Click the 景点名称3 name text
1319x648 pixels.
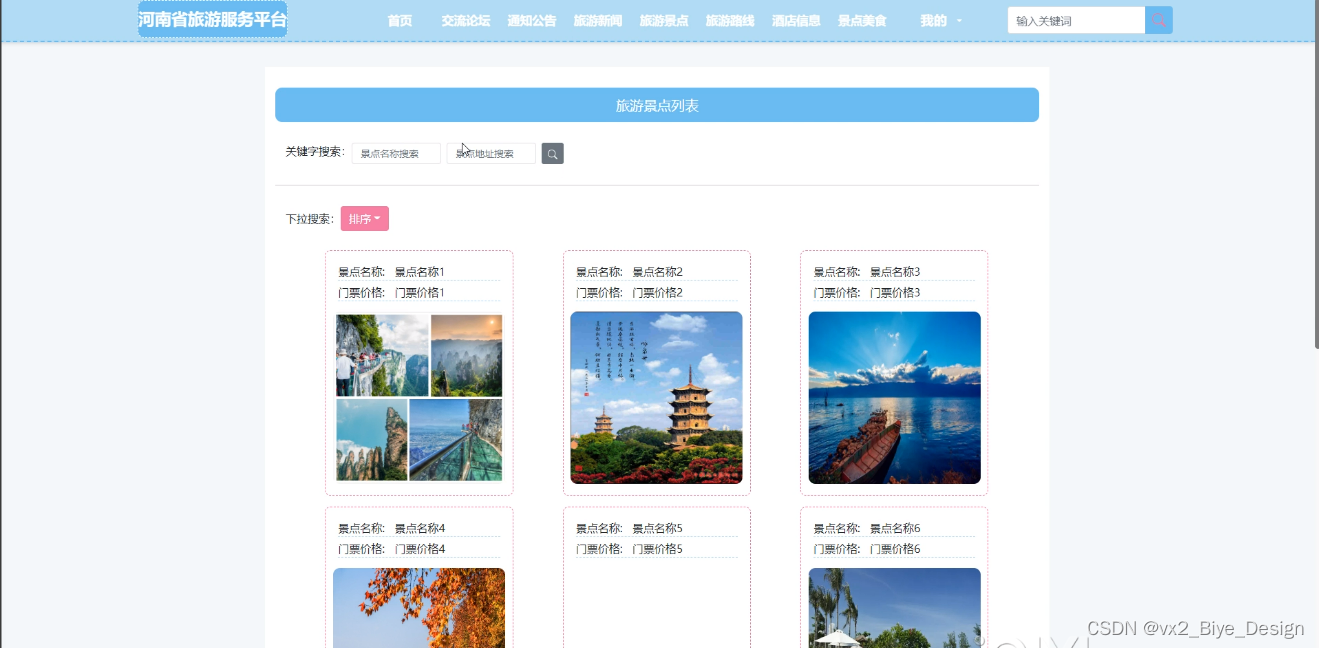click(895, 272)
